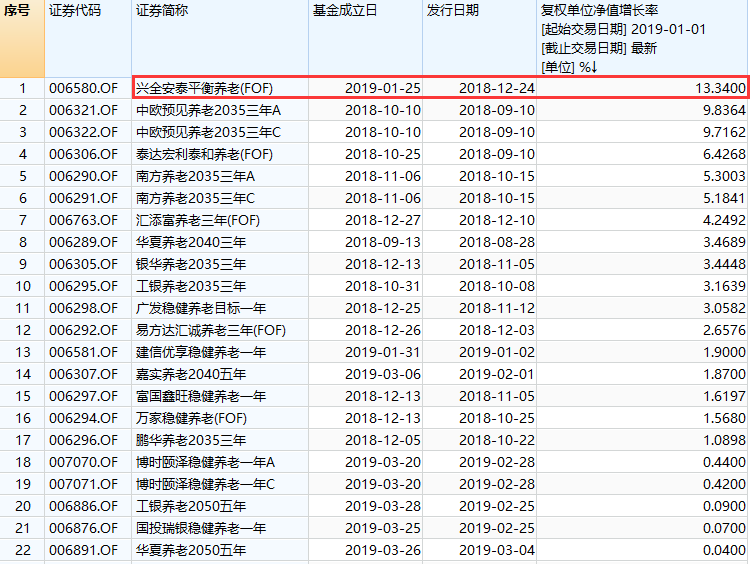Click issue date 2018-12-24
The image size is (753, 564).
coord(497,88)
